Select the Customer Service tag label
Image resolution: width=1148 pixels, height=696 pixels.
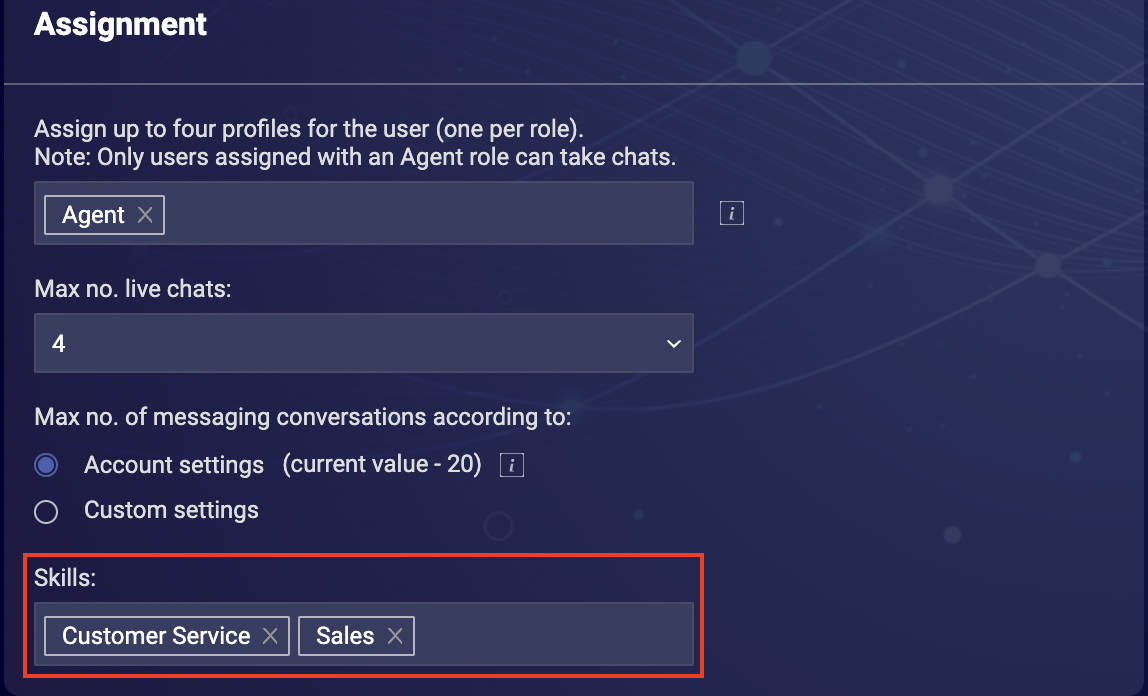[156, 635]
